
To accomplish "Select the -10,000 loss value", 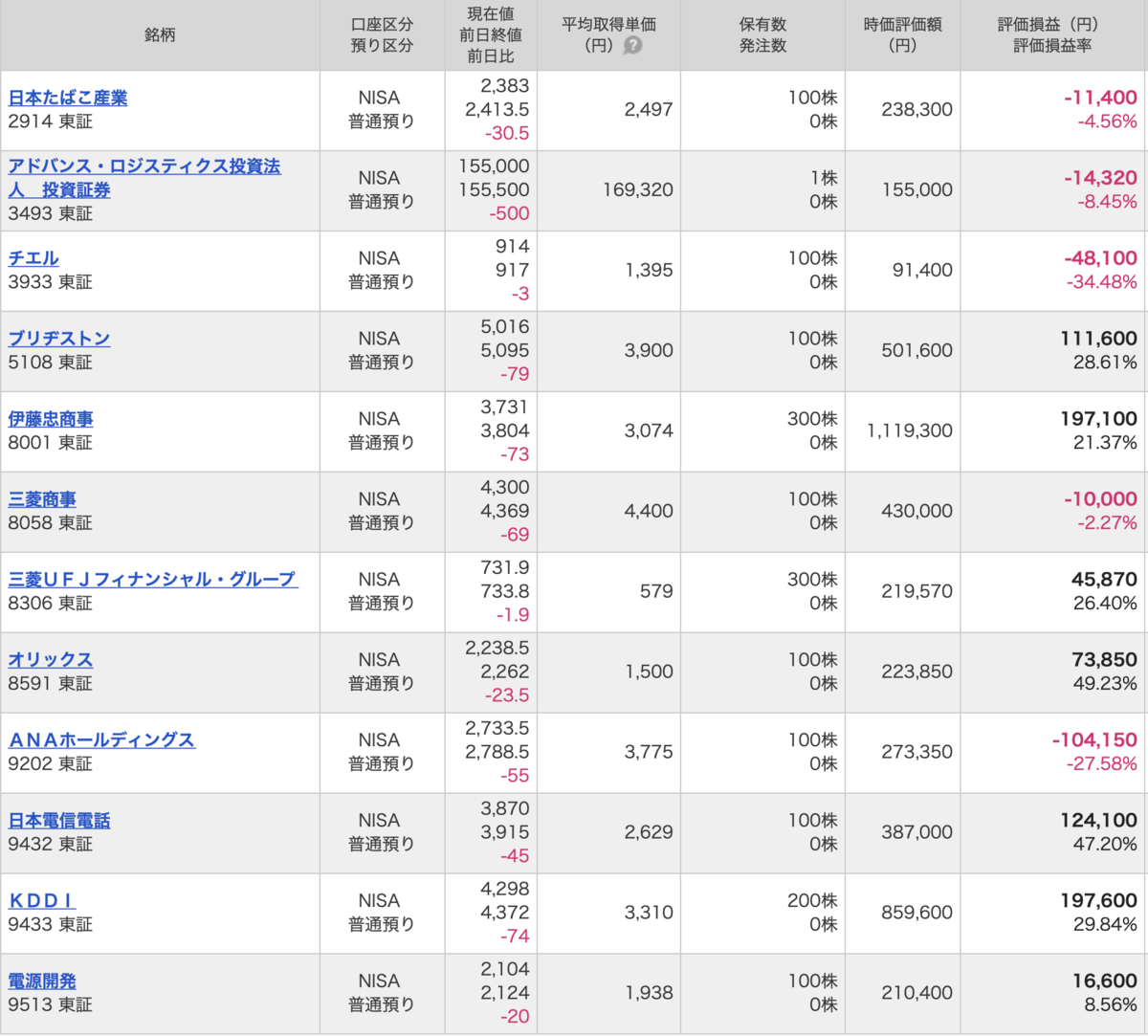I will click(x=1100, y=499).
